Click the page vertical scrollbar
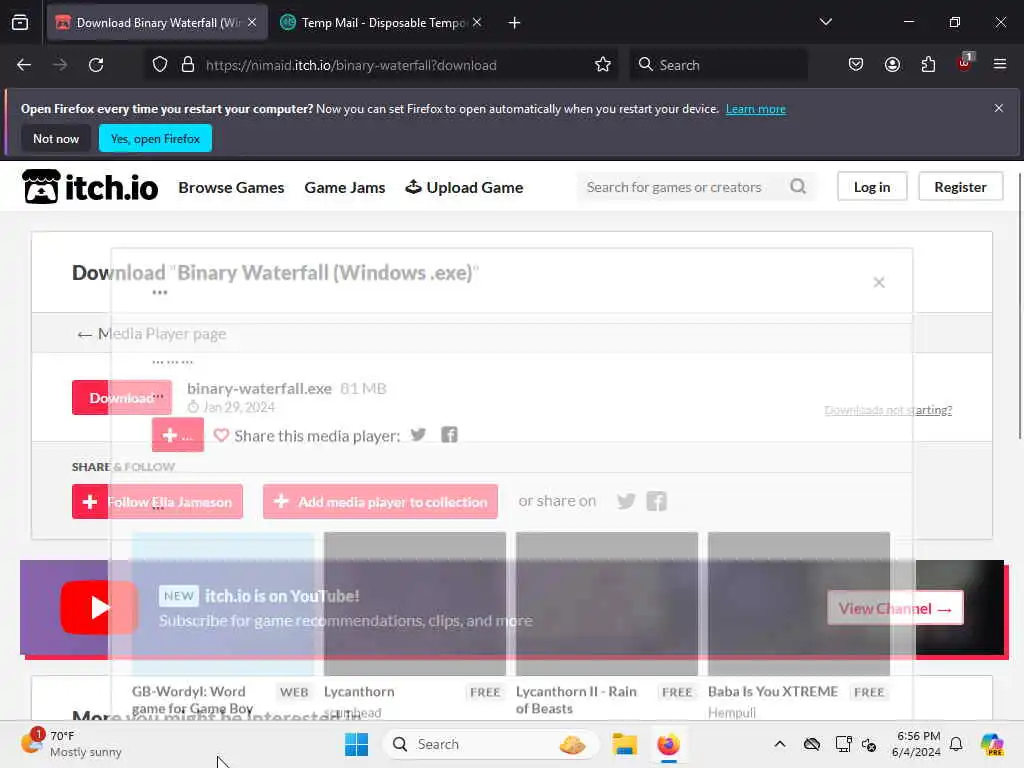 point(1019,307)
